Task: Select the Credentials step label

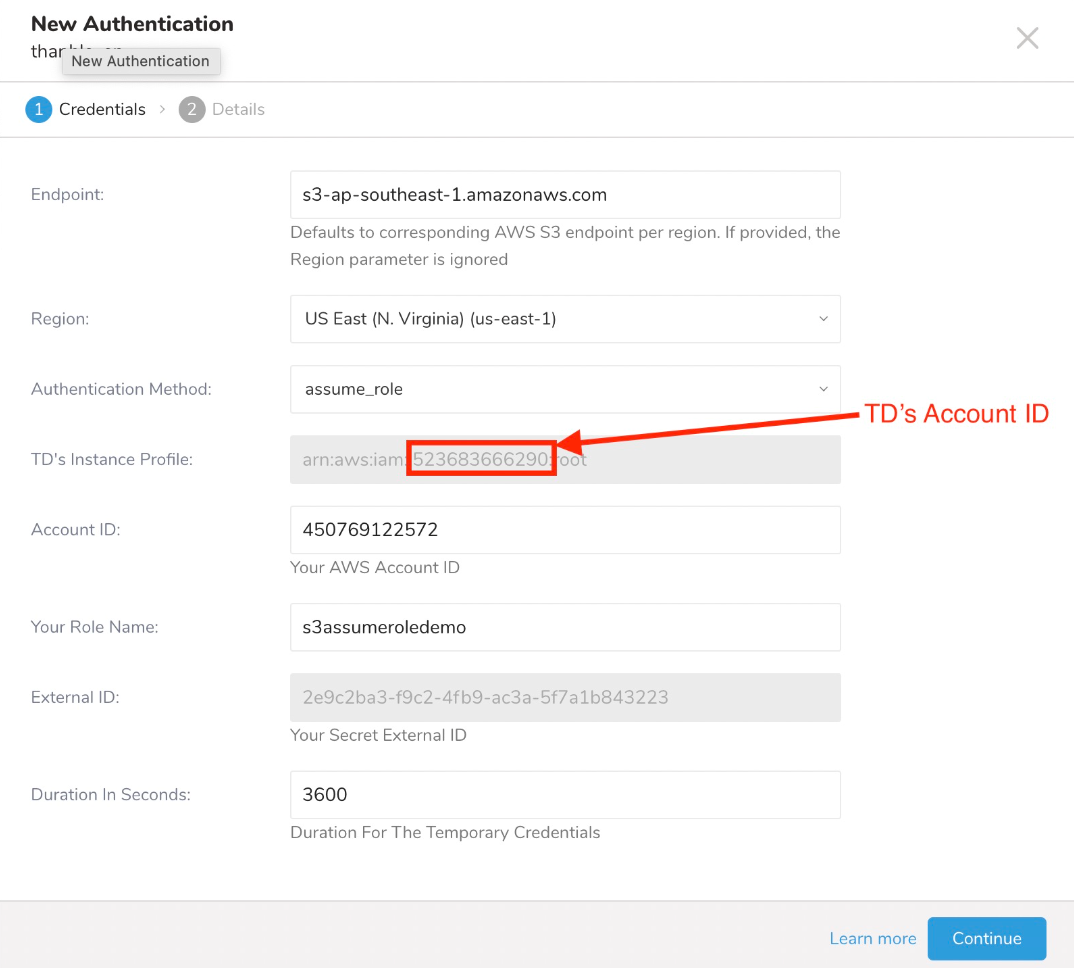Action: pos(102,110)
